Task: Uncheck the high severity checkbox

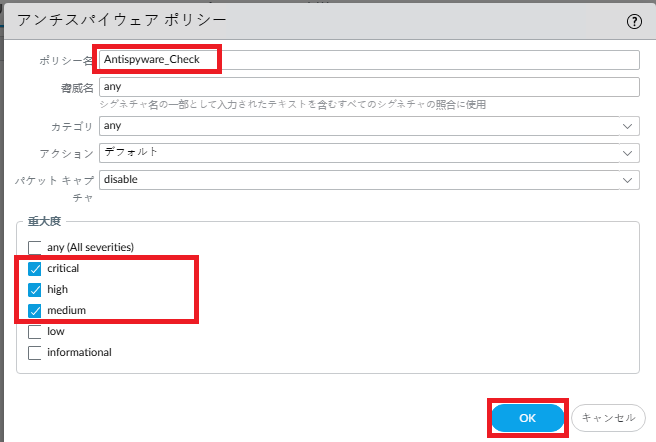Action: coord(36,289)
